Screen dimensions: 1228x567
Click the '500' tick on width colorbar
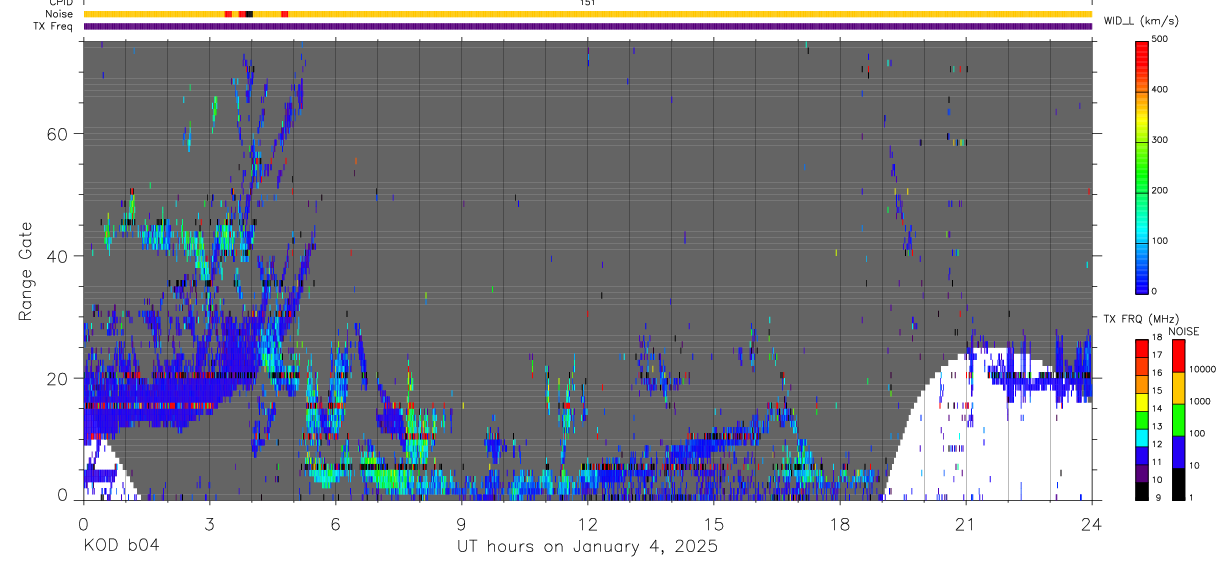(x=1161, y=39)
